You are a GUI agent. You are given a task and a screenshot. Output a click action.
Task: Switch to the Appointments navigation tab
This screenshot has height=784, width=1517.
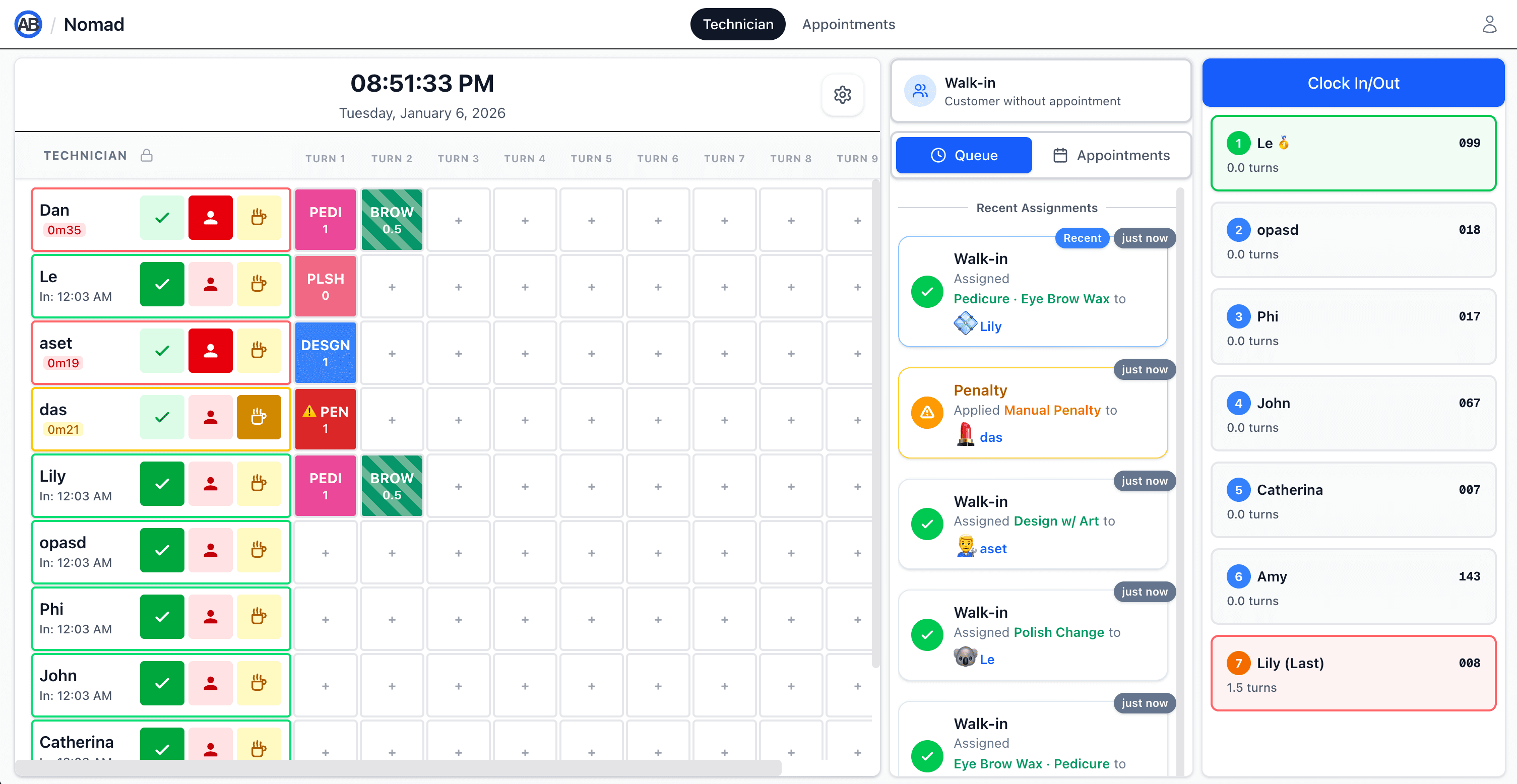pos(848,24)
